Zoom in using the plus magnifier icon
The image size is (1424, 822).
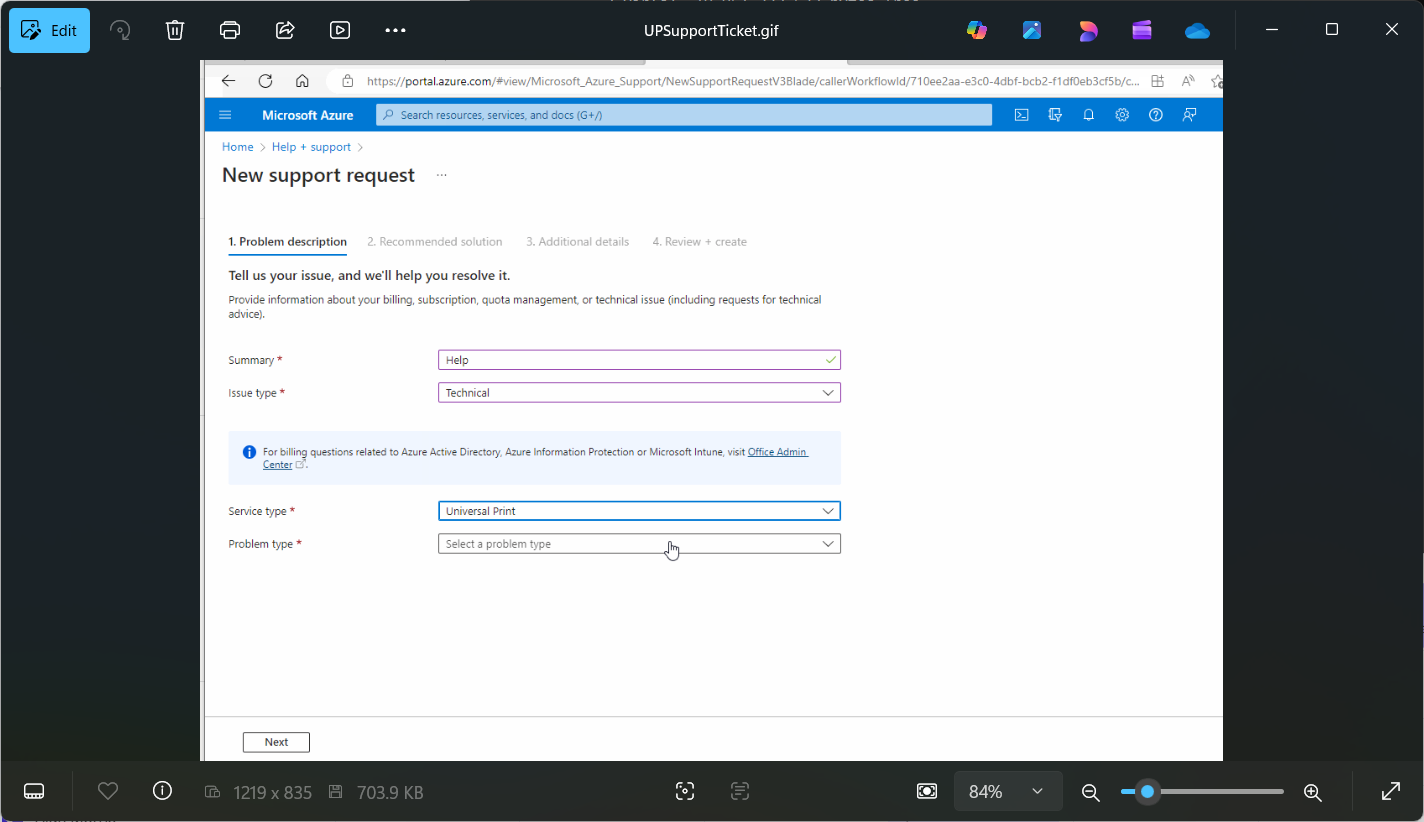pyautogui.click(x=1313, y=792)
